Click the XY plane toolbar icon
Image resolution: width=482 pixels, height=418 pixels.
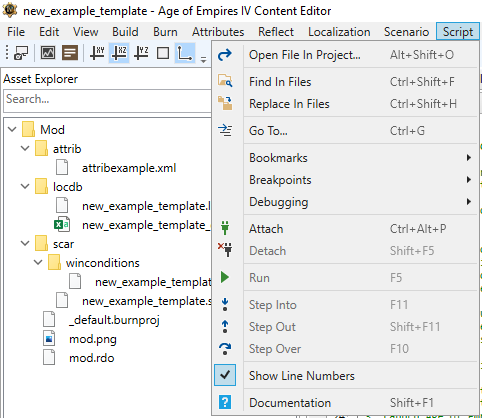[97, 53]
